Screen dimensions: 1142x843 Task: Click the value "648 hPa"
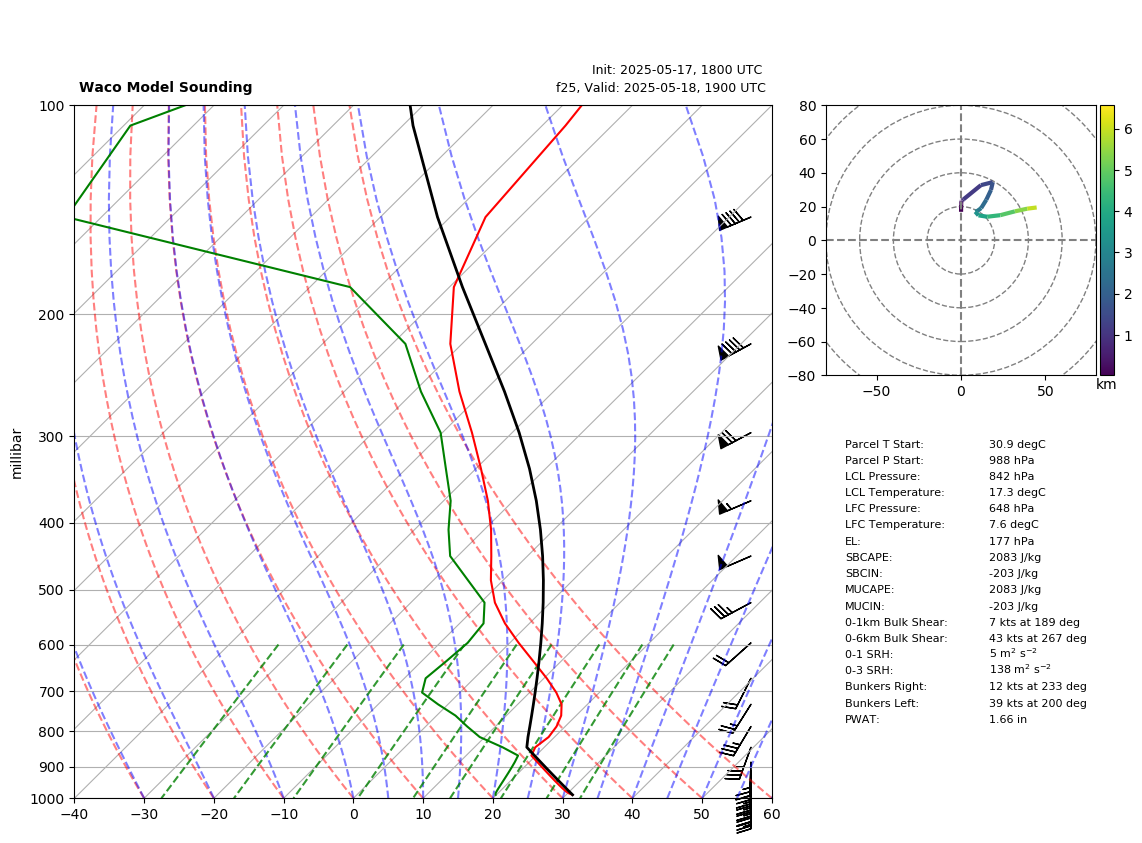click(x=1012, y=509)
